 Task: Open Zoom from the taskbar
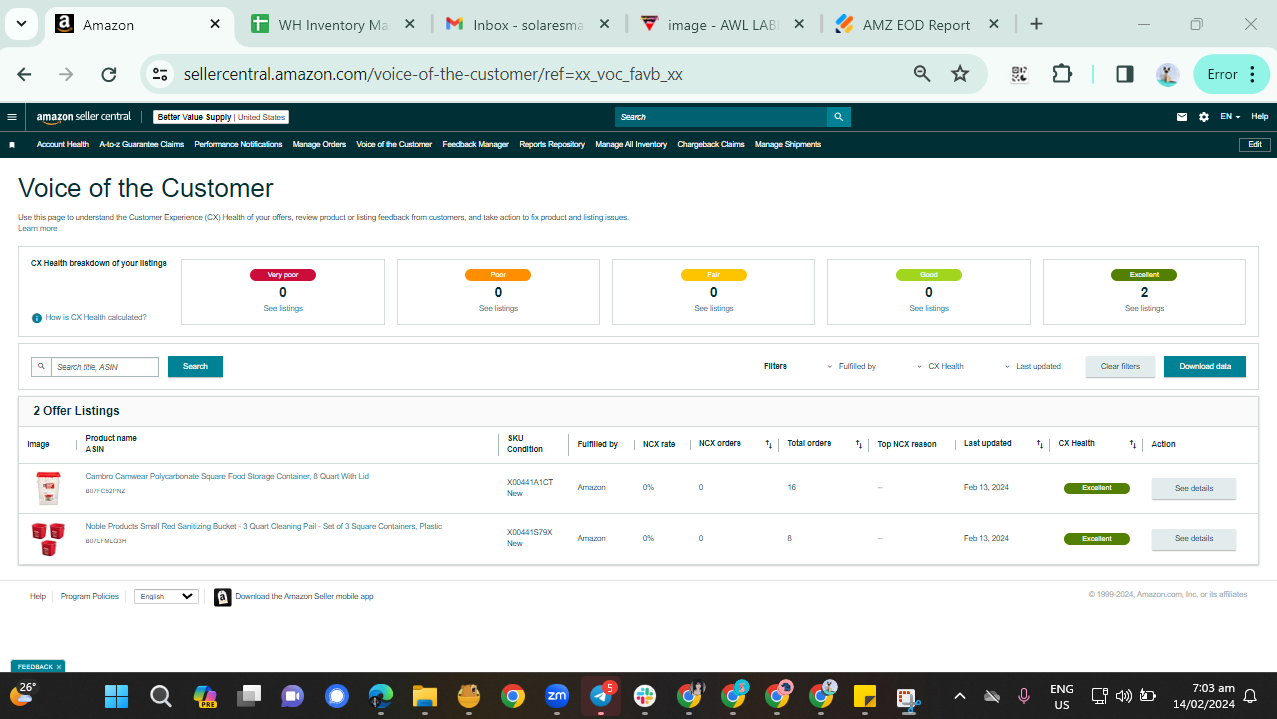click(556, 696)
